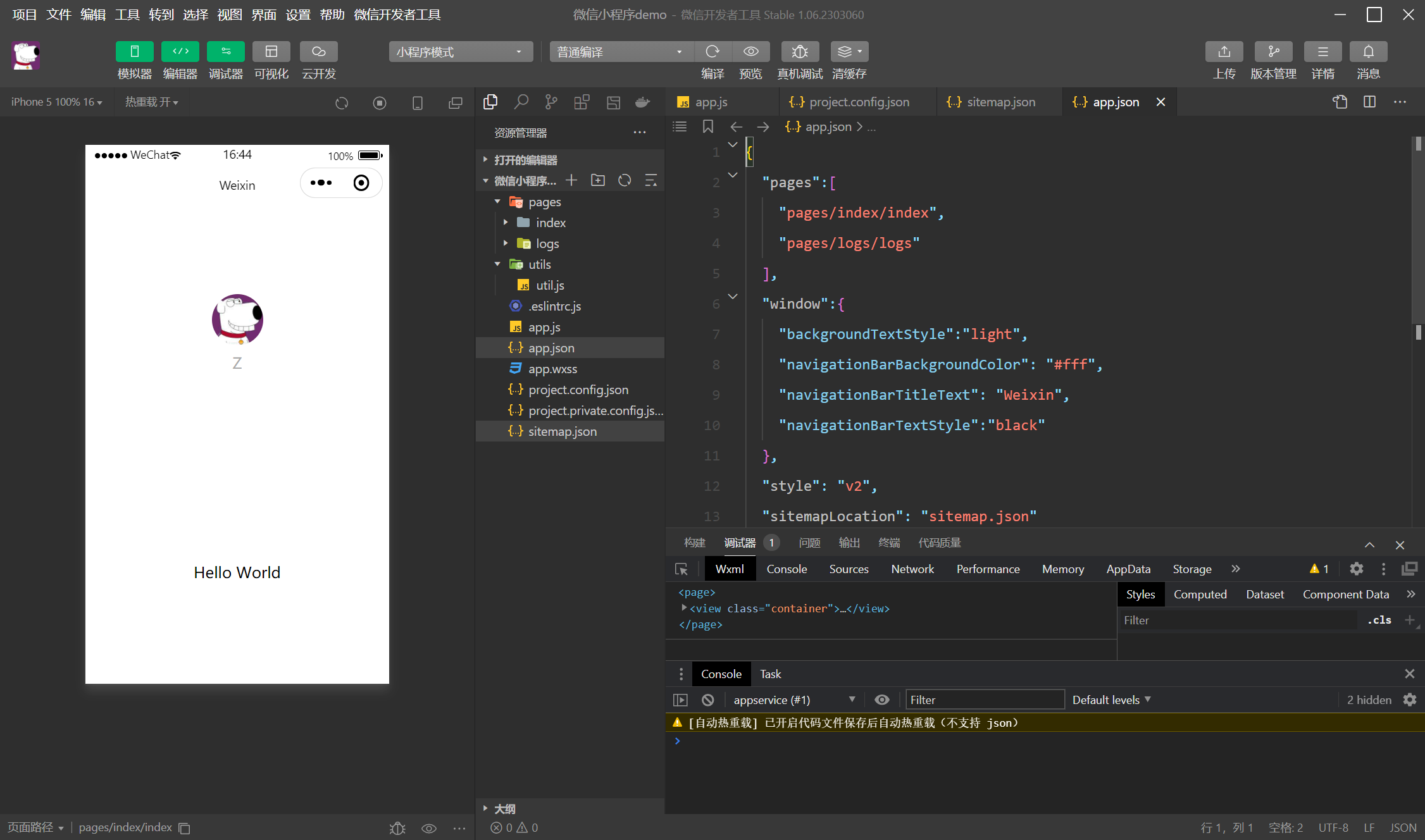The width and height of the screenshot is (1425, 840).
Task: Open the 小程序模式 mode dropdown
Action: 460,52
